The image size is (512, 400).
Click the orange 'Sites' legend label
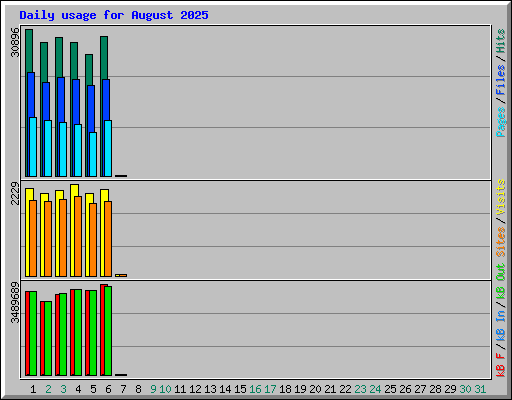pyautogui.click(x=501, y=242)
